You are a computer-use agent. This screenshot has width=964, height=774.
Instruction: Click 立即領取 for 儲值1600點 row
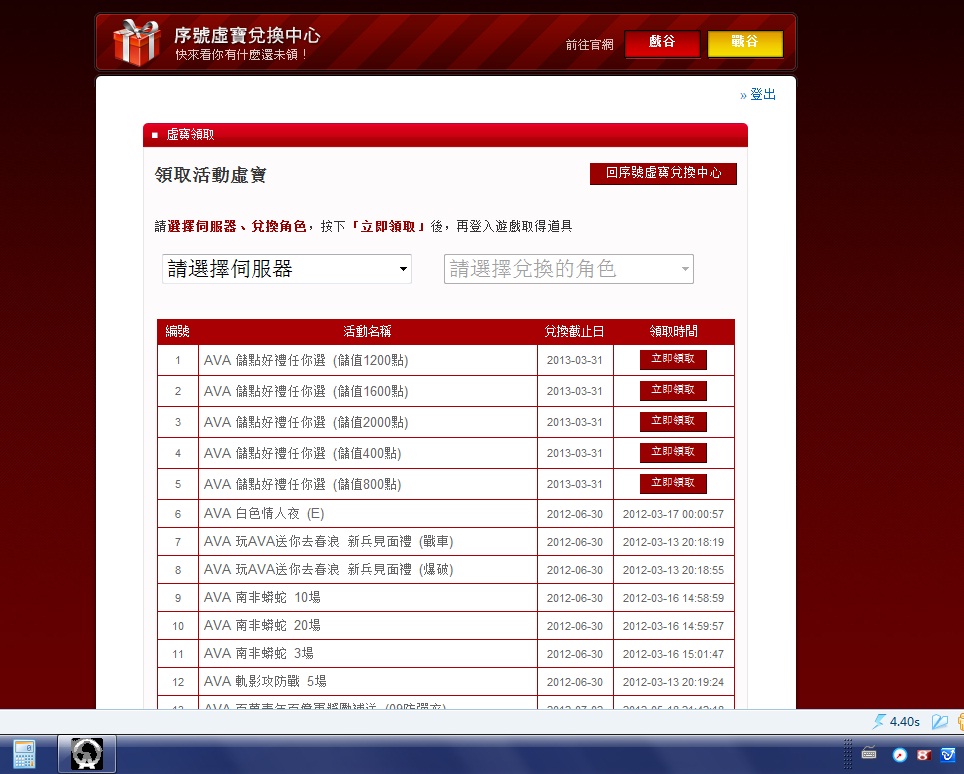(673, 390)
